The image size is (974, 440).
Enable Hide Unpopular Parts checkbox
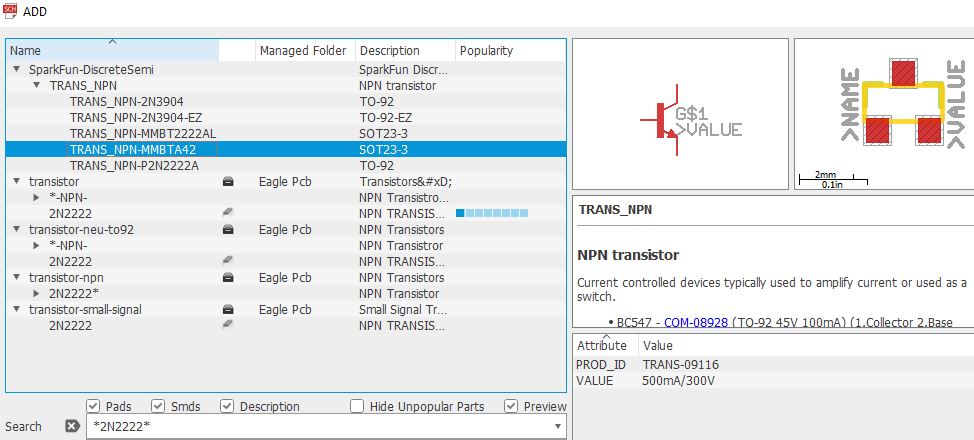point(357,406)
